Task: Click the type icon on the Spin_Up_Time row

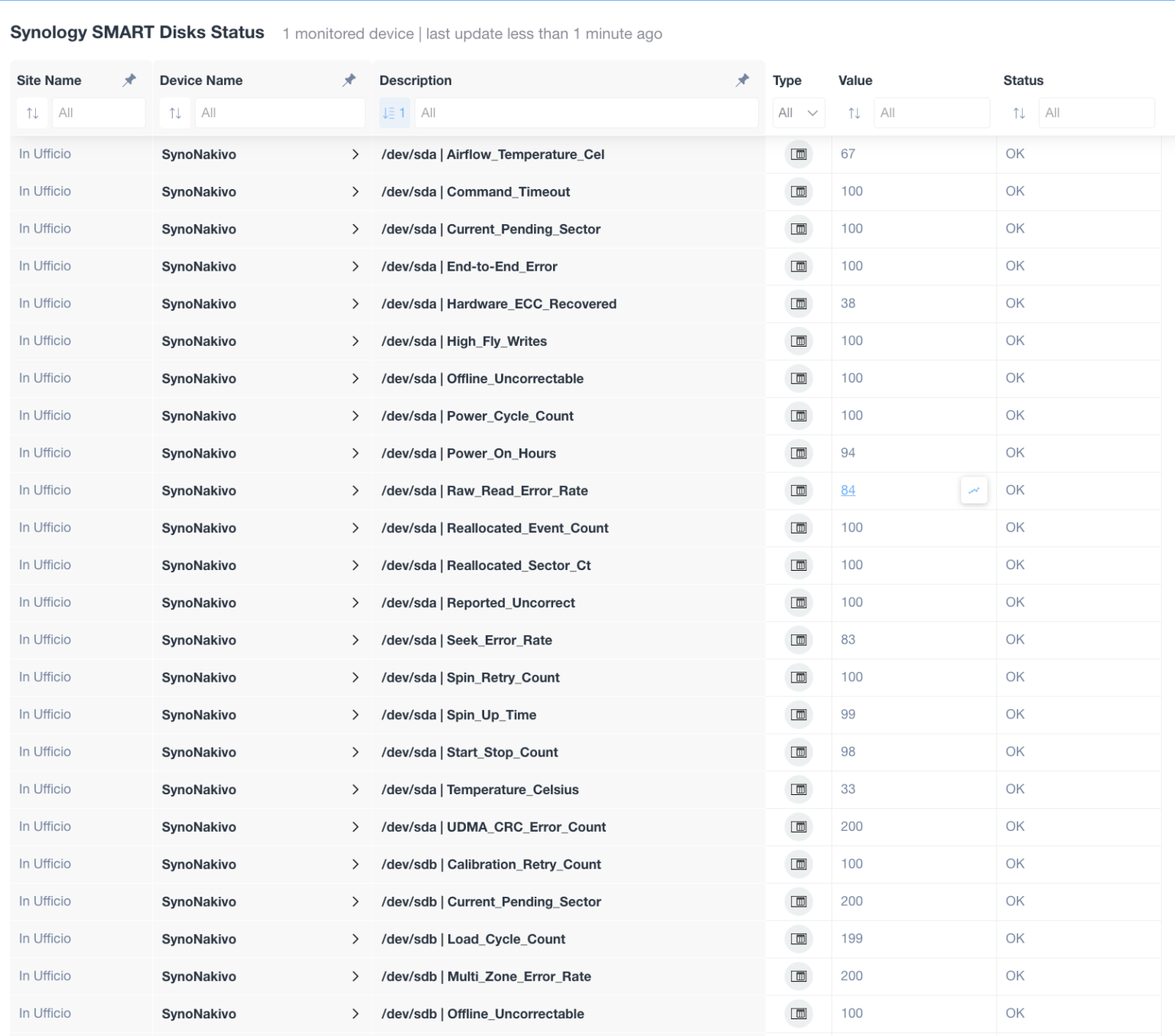Action: (x=799, y=714)
